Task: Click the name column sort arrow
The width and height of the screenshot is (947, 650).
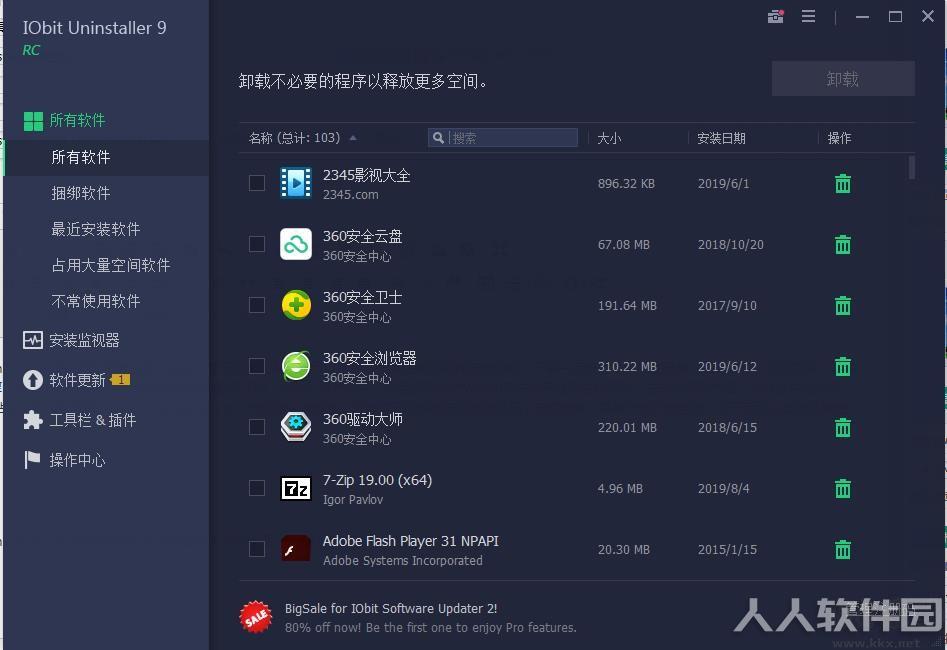Action: [353, 138]
